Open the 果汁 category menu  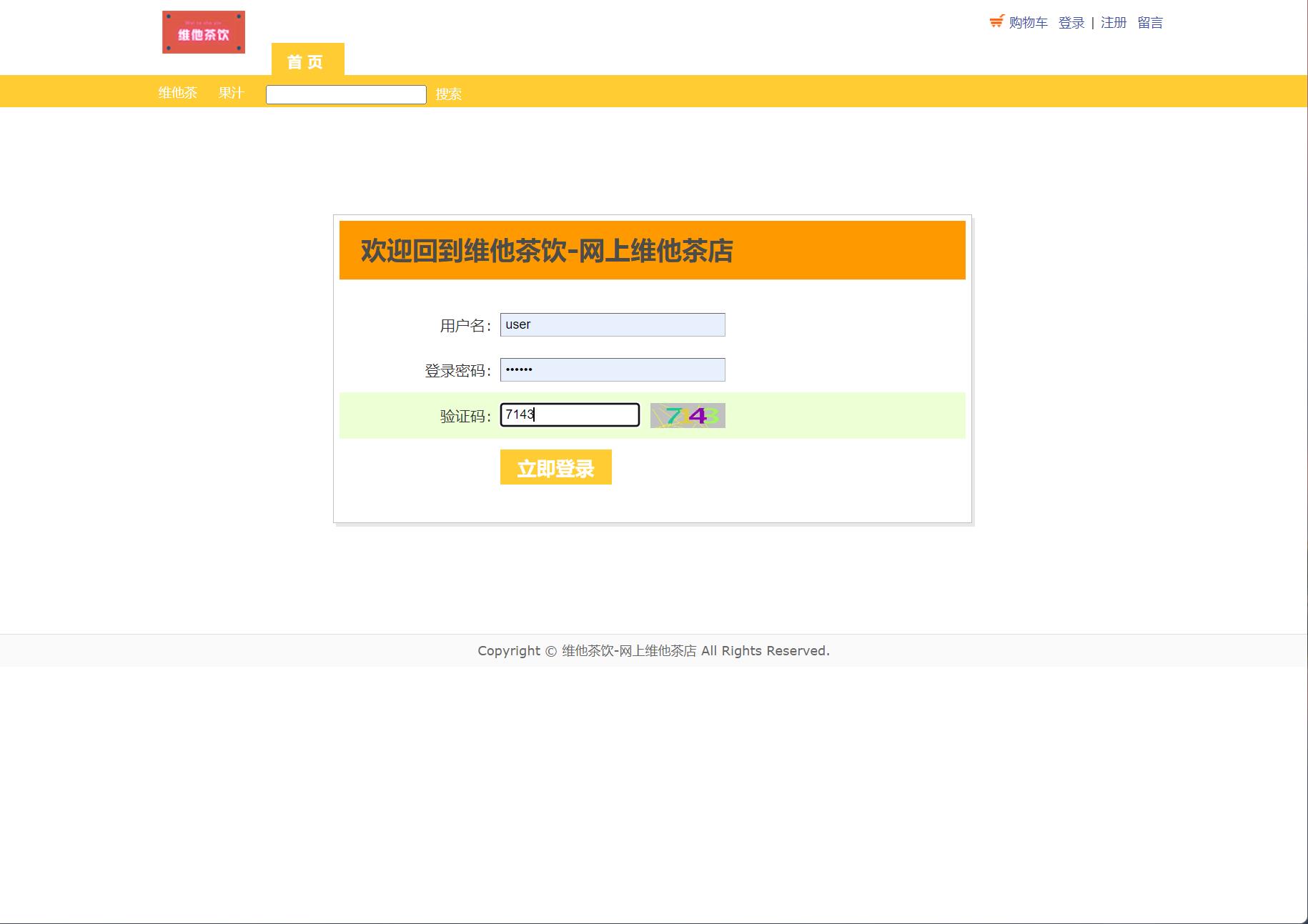click(x=230, y=93)
